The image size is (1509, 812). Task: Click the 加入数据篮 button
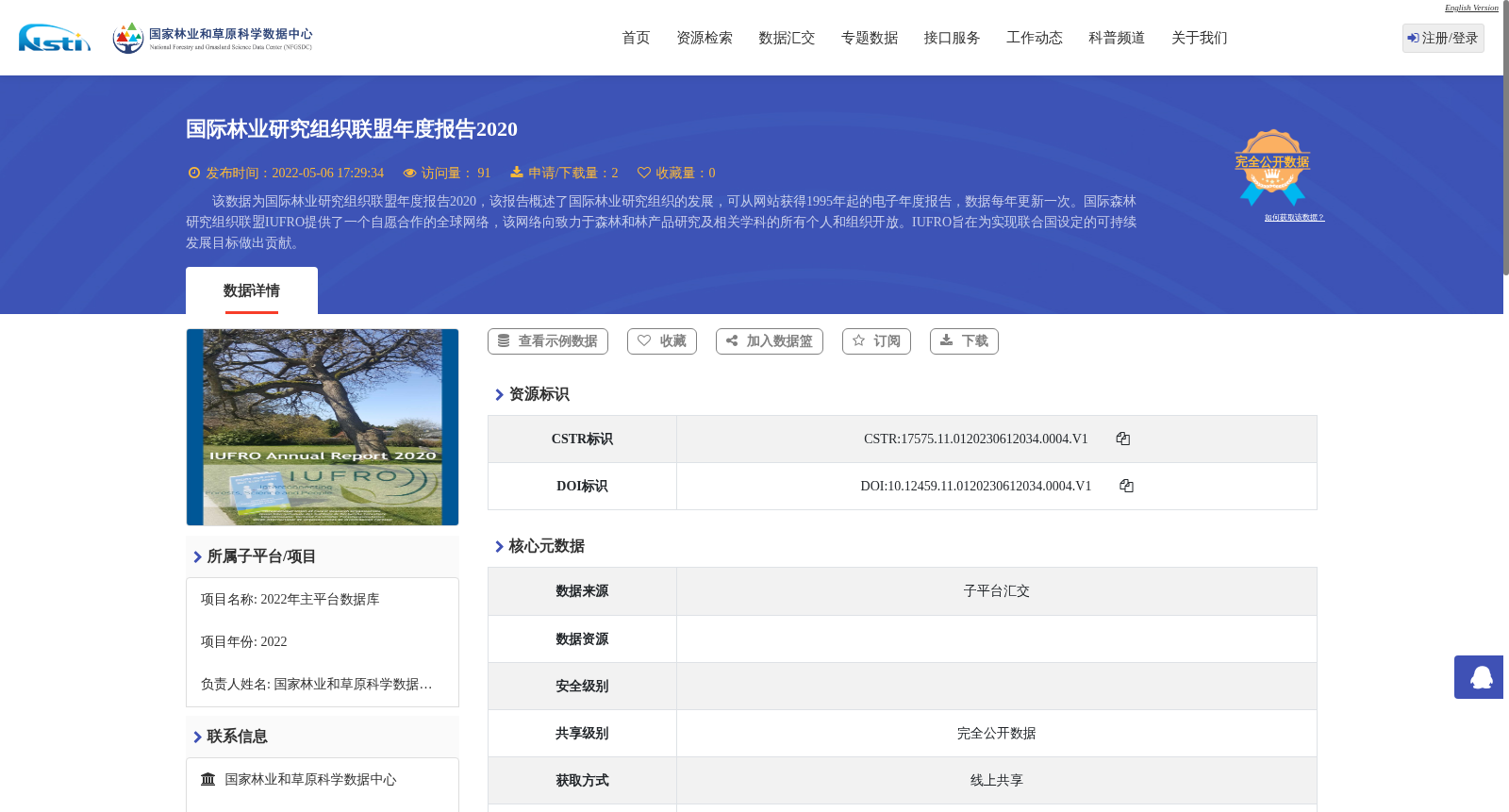click(770, 341)
